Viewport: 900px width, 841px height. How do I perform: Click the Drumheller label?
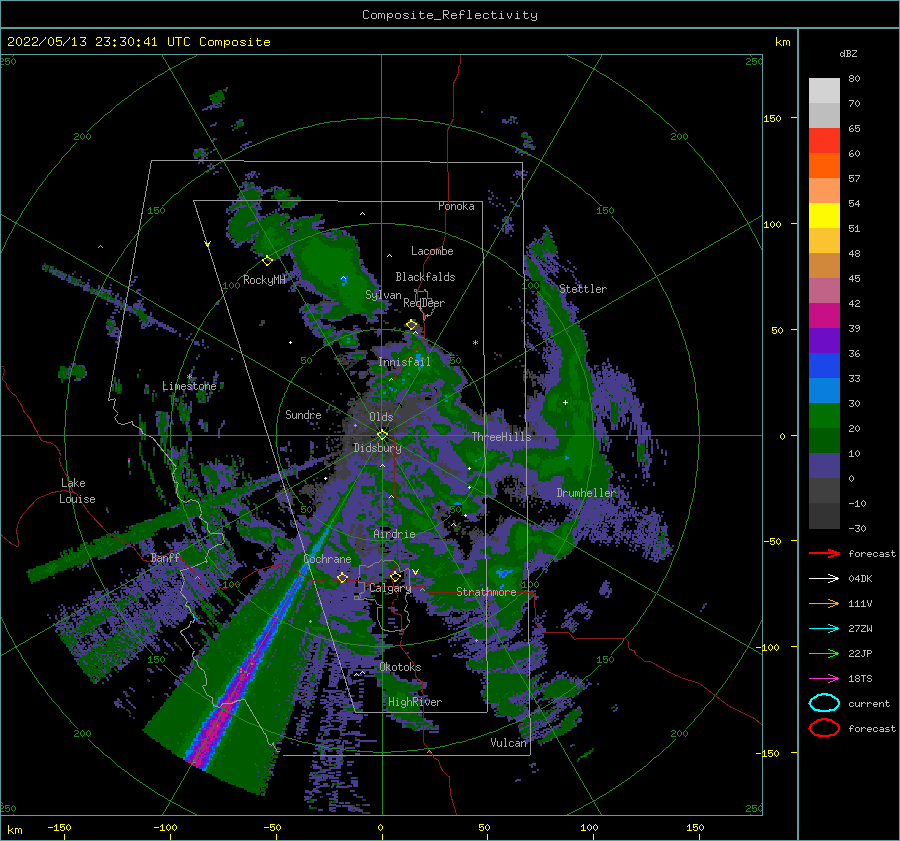585,493
